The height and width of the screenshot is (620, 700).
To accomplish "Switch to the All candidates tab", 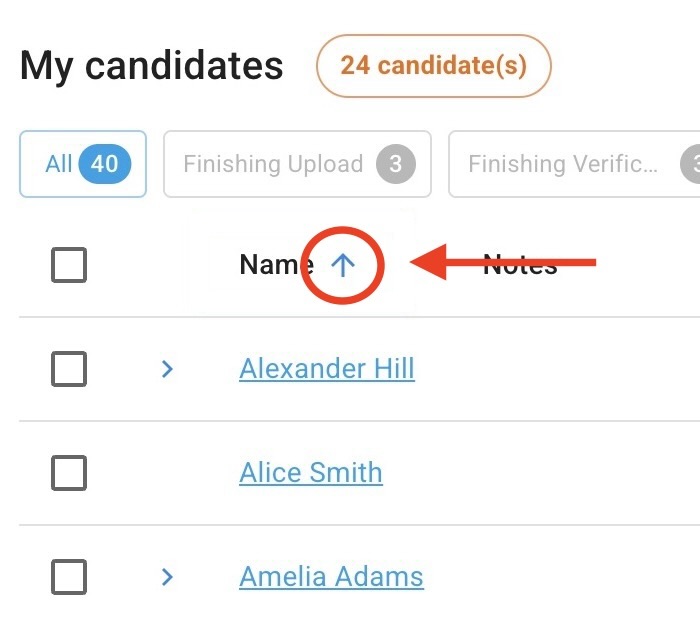I will 83,164.
